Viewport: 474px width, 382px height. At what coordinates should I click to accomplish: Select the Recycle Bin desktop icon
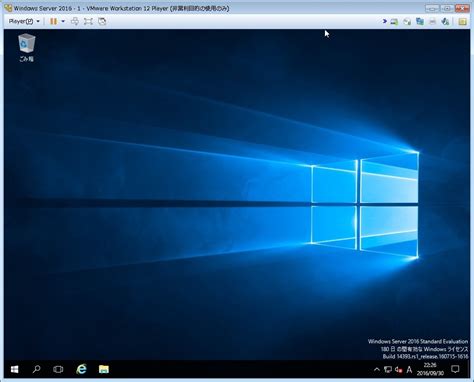click(26, 48)
